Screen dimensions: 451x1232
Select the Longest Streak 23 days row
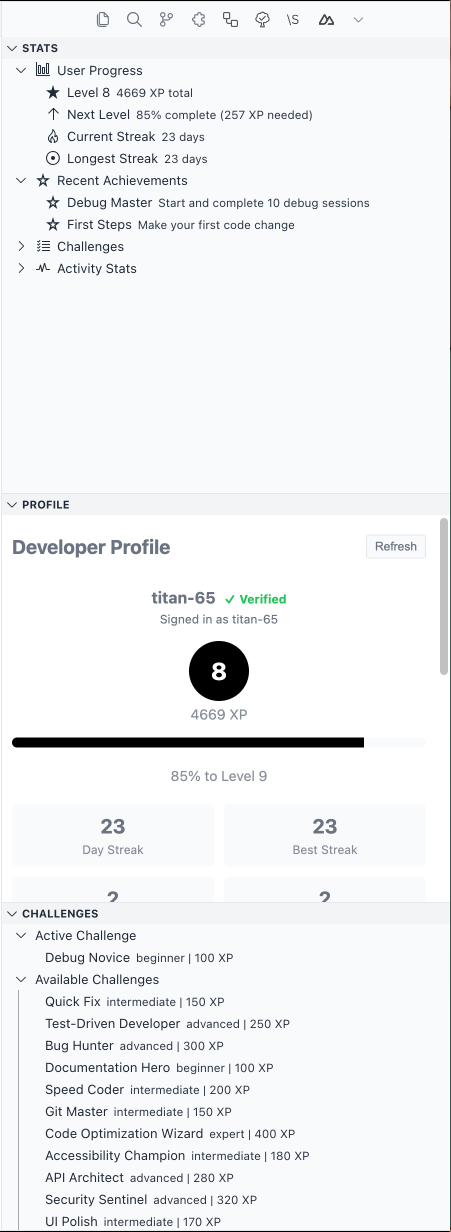(225, 158)
